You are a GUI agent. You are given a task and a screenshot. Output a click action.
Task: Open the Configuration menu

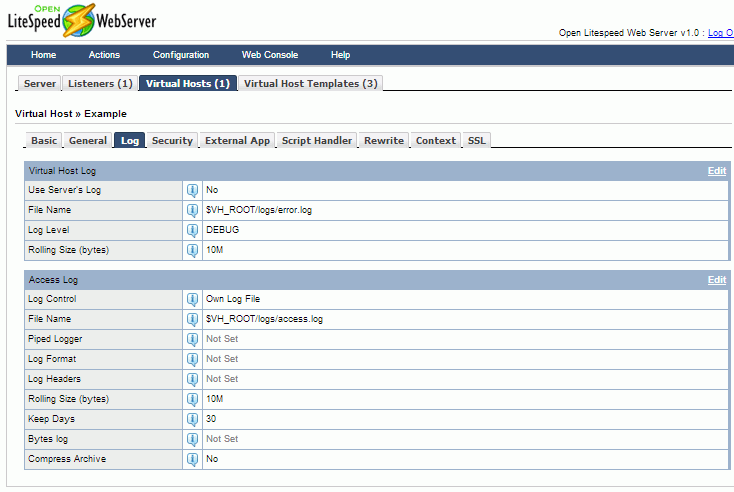coord(181,55)
